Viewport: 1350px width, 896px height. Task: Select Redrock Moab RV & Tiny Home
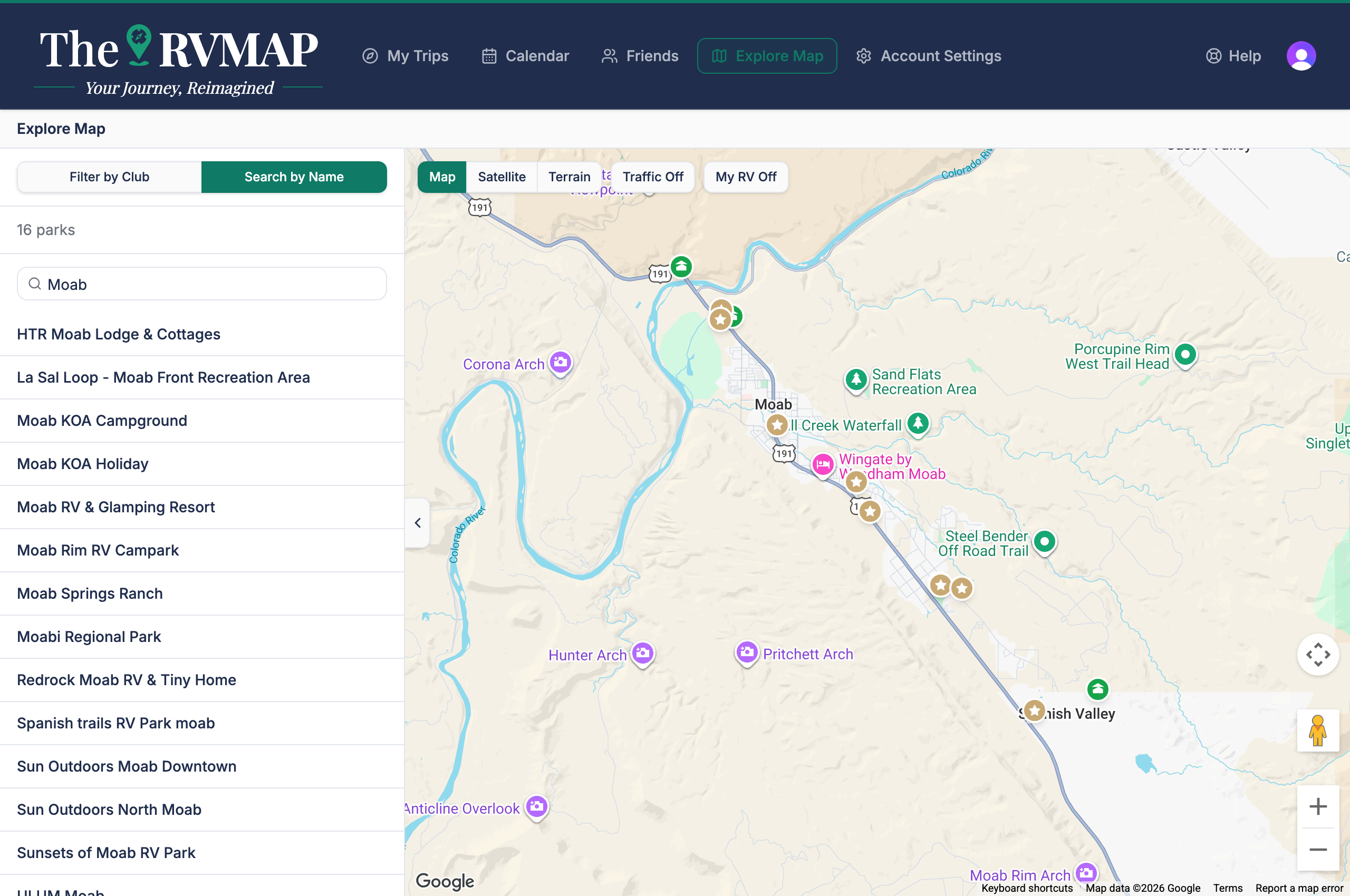click(202, 680)
